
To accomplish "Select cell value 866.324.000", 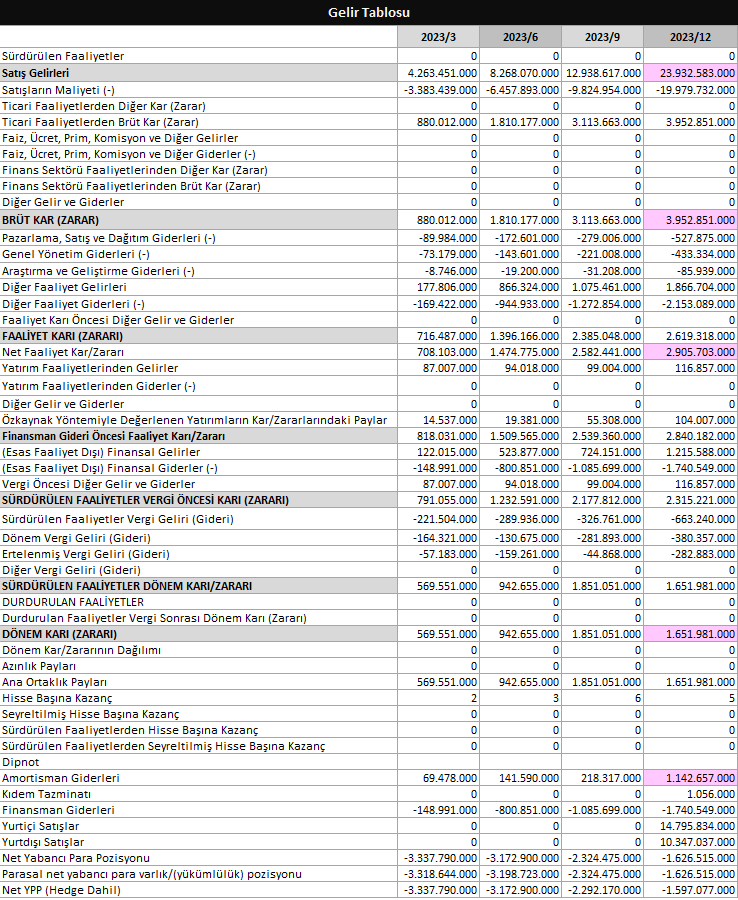I will [x=521, y=287].
